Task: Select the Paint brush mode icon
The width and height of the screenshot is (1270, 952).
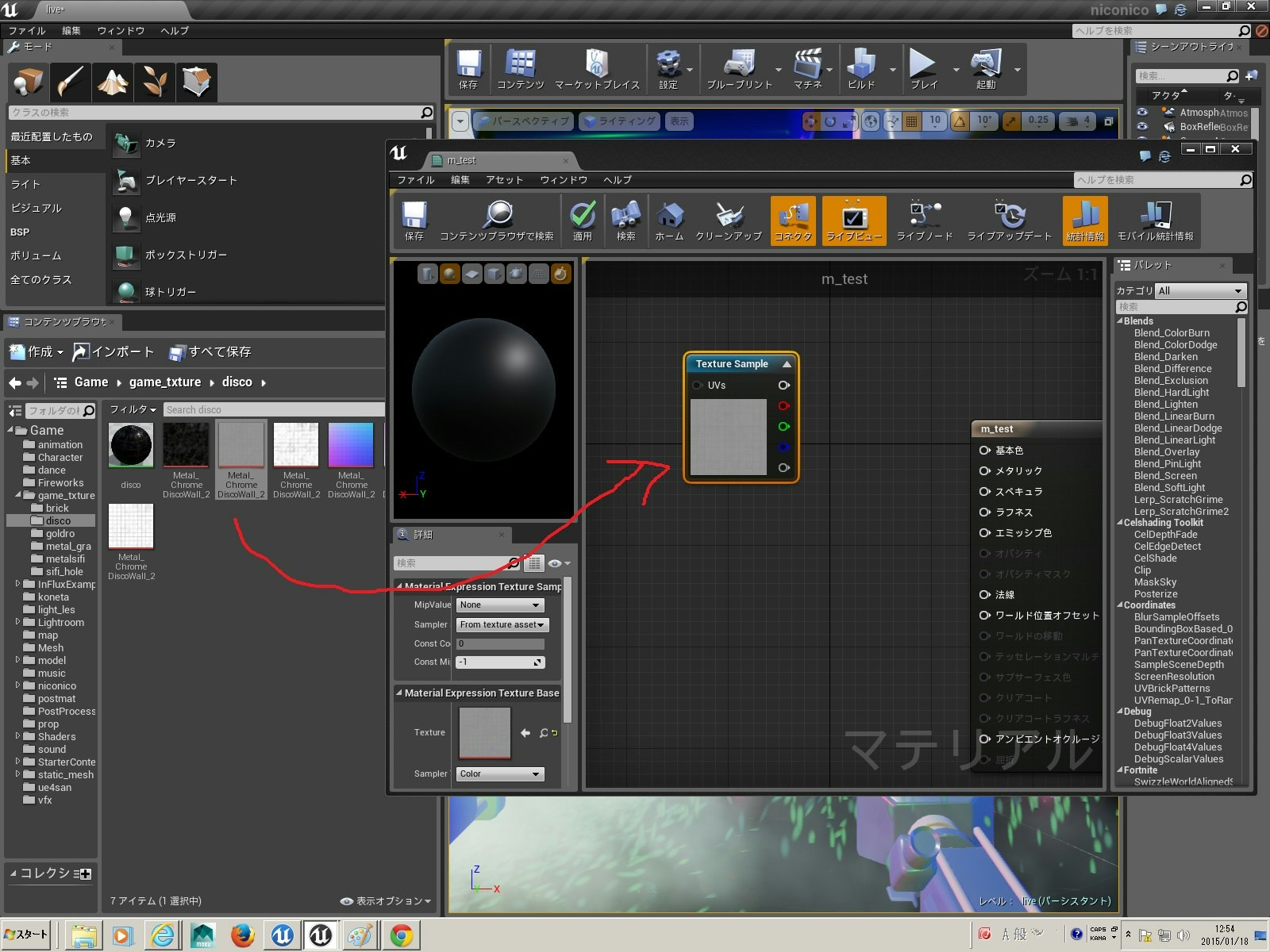Action: [x=70, y=82]
